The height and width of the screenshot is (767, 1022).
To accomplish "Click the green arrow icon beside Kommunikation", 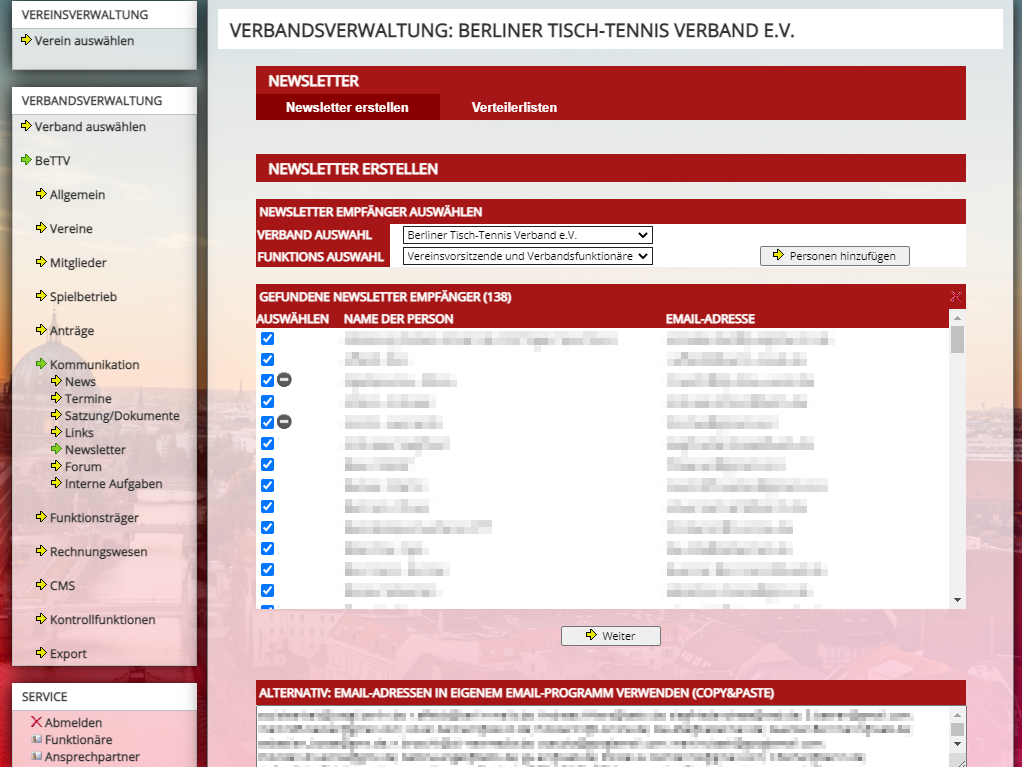I will click(41, 363).
